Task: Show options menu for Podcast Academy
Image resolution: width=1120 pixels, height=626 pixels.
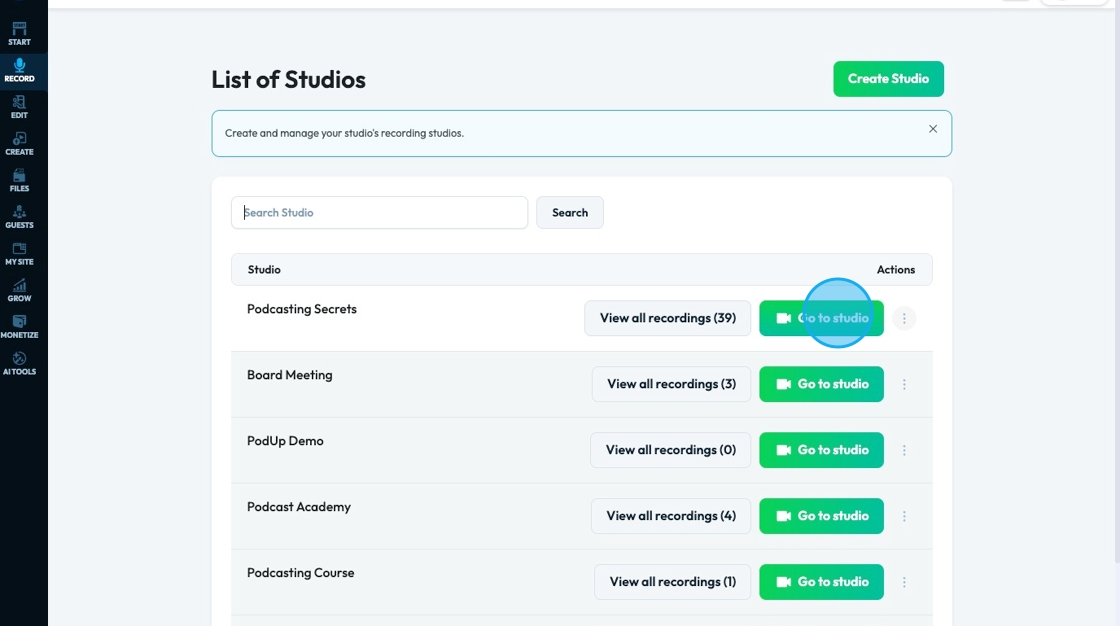Action: click(x=904, y=516)
